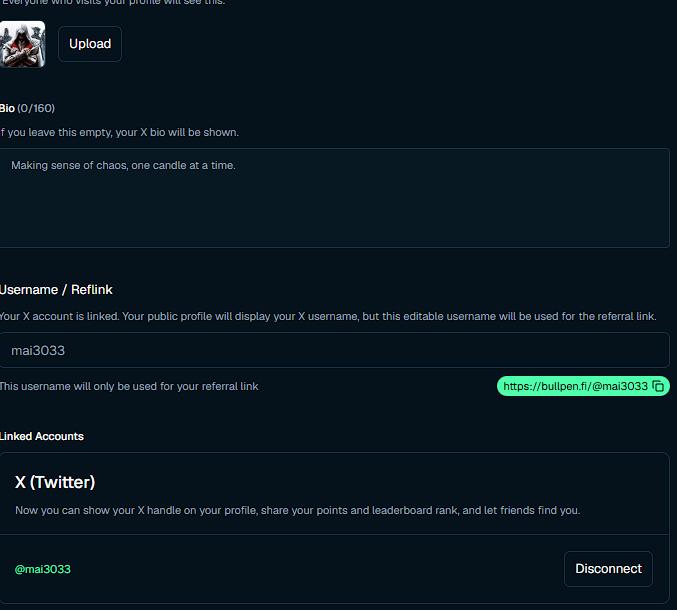The height and width of the screenshot is (610, 677).
Task: Disconnect the X (Twitter) account
Action: click(608, 569)
